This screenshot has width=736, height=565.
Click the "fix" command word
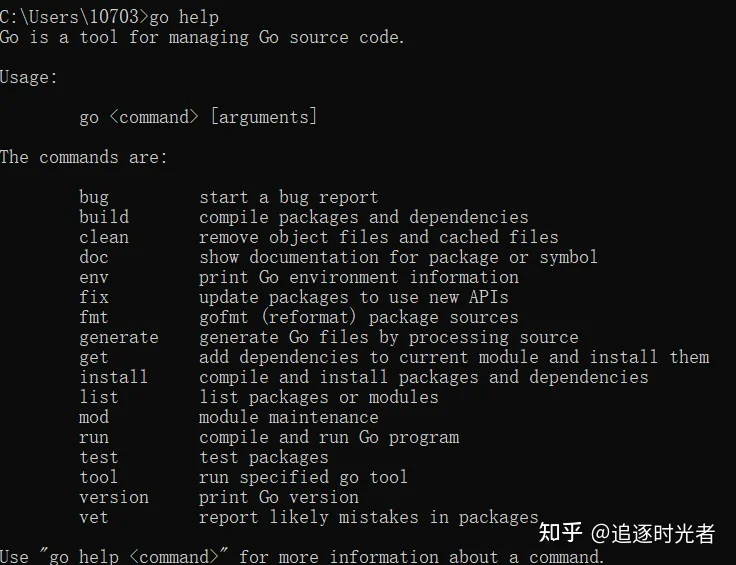coord(94,297)
